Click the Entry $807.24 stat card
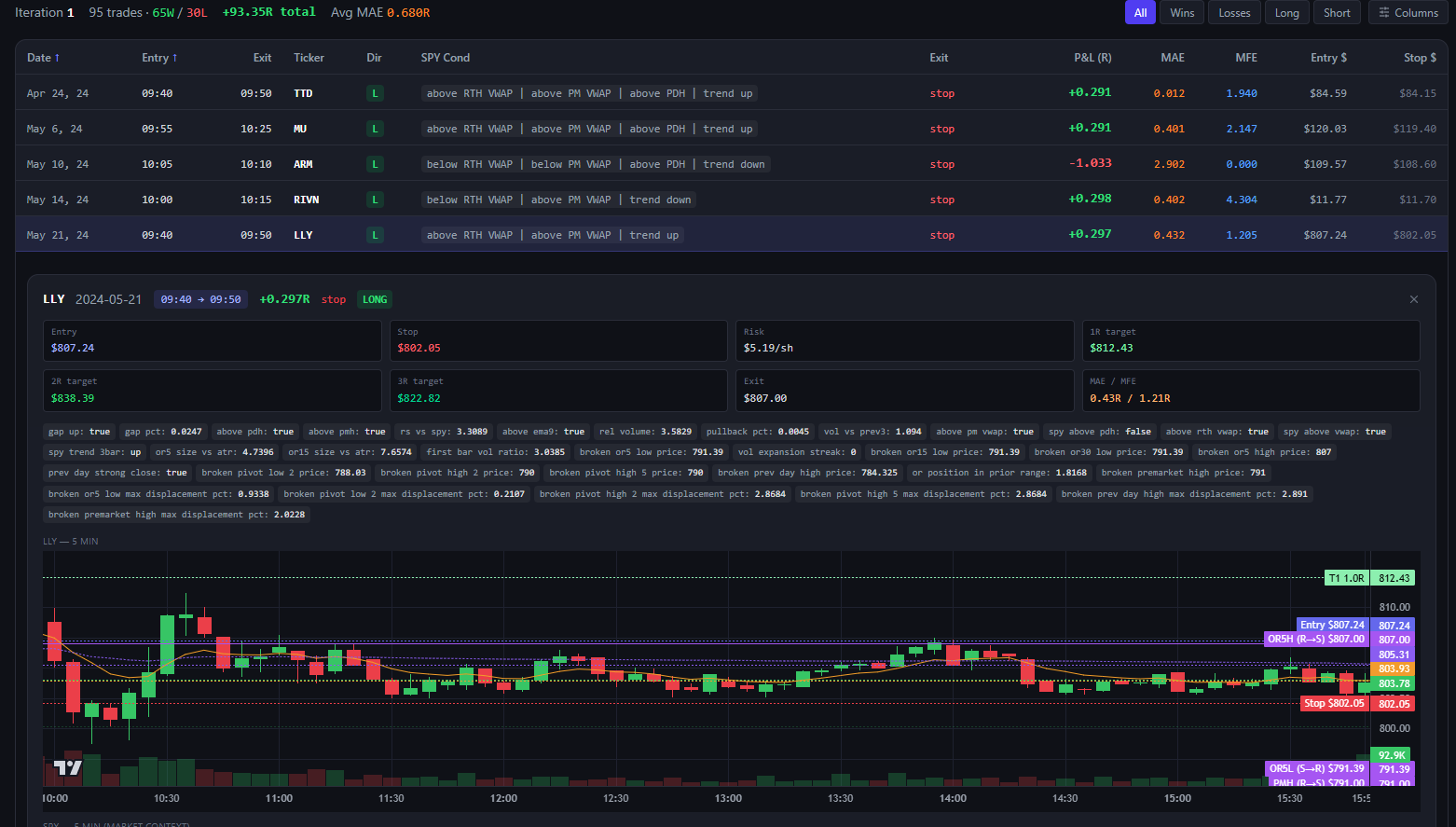This screenshot has height=827, width=1456. pos(213,340)
